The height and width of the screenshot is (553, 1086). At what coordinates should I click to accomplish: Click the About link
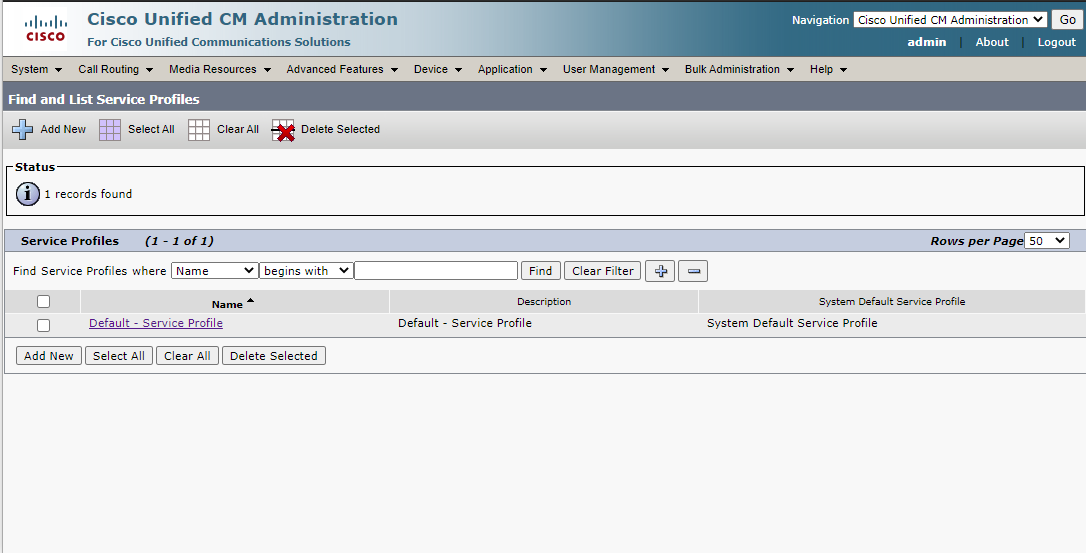point(992,42)
